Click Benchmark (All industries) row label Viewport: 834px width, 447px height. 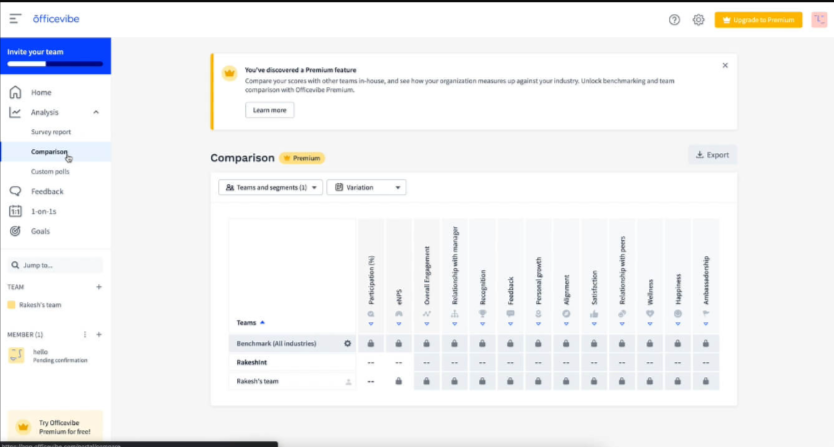click(276, 344)
